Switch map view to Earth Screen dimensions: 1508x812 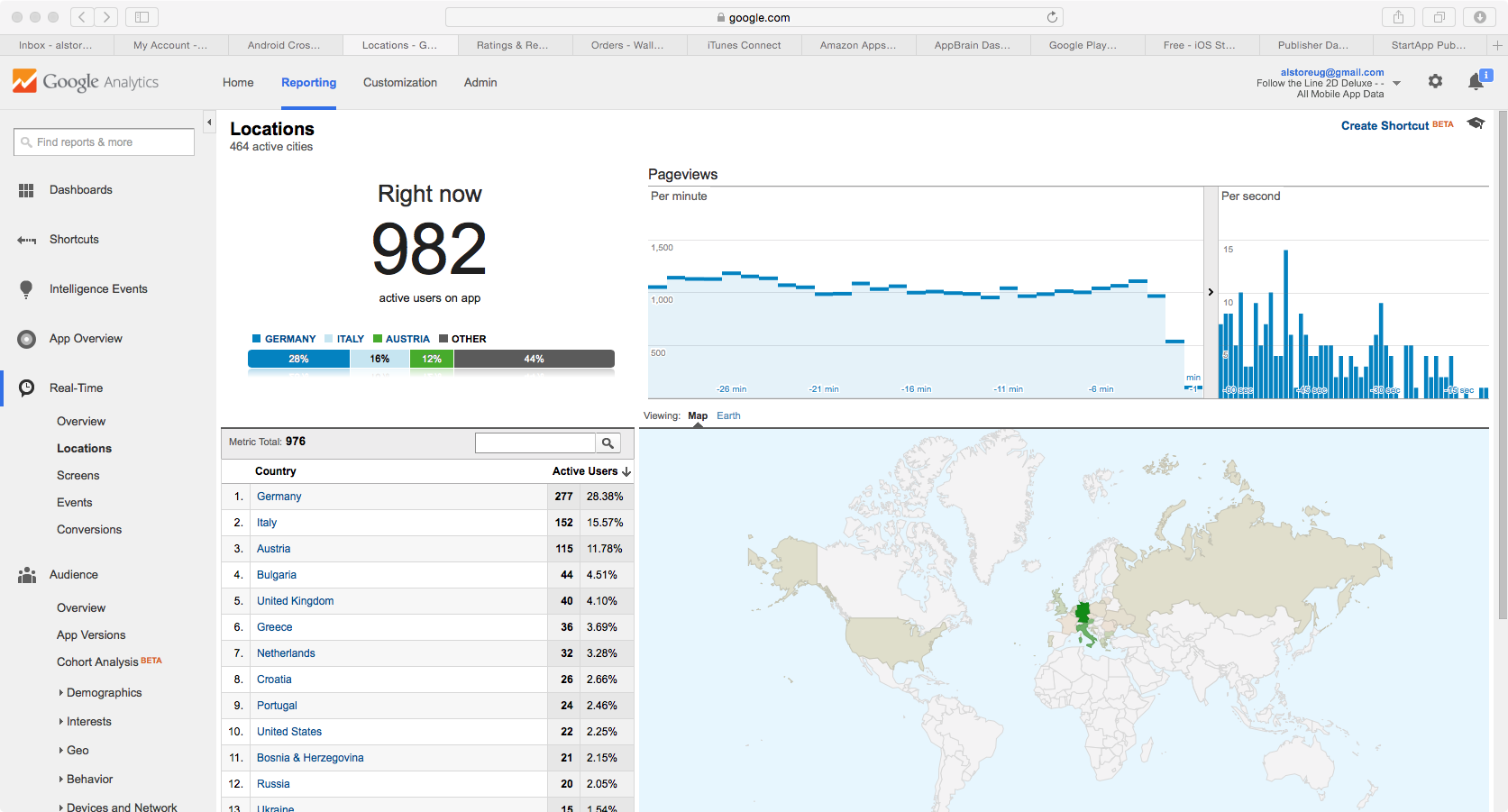728,415
